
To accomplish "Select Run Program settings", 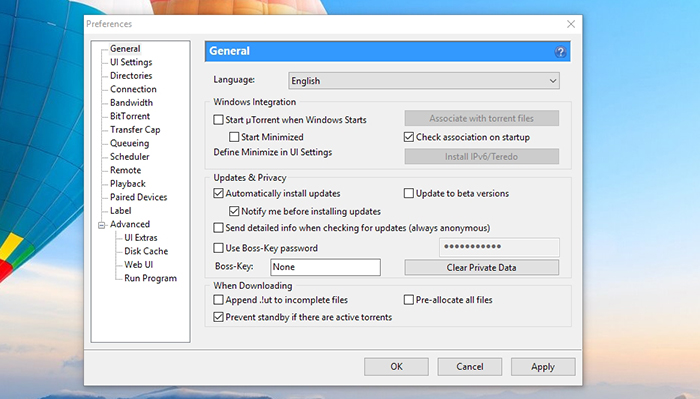I will pyautogui.click(x=150, y=278).
